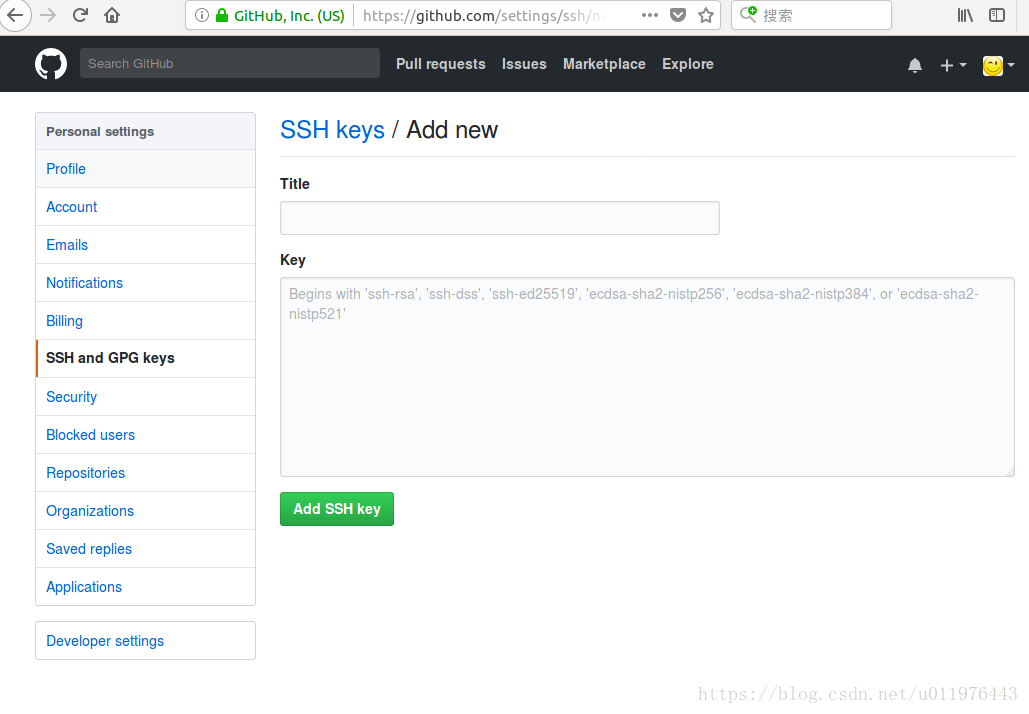1029x714 pixels.
Task: Open Notifications settings in sidebar
Action: (x=145, y=284)
